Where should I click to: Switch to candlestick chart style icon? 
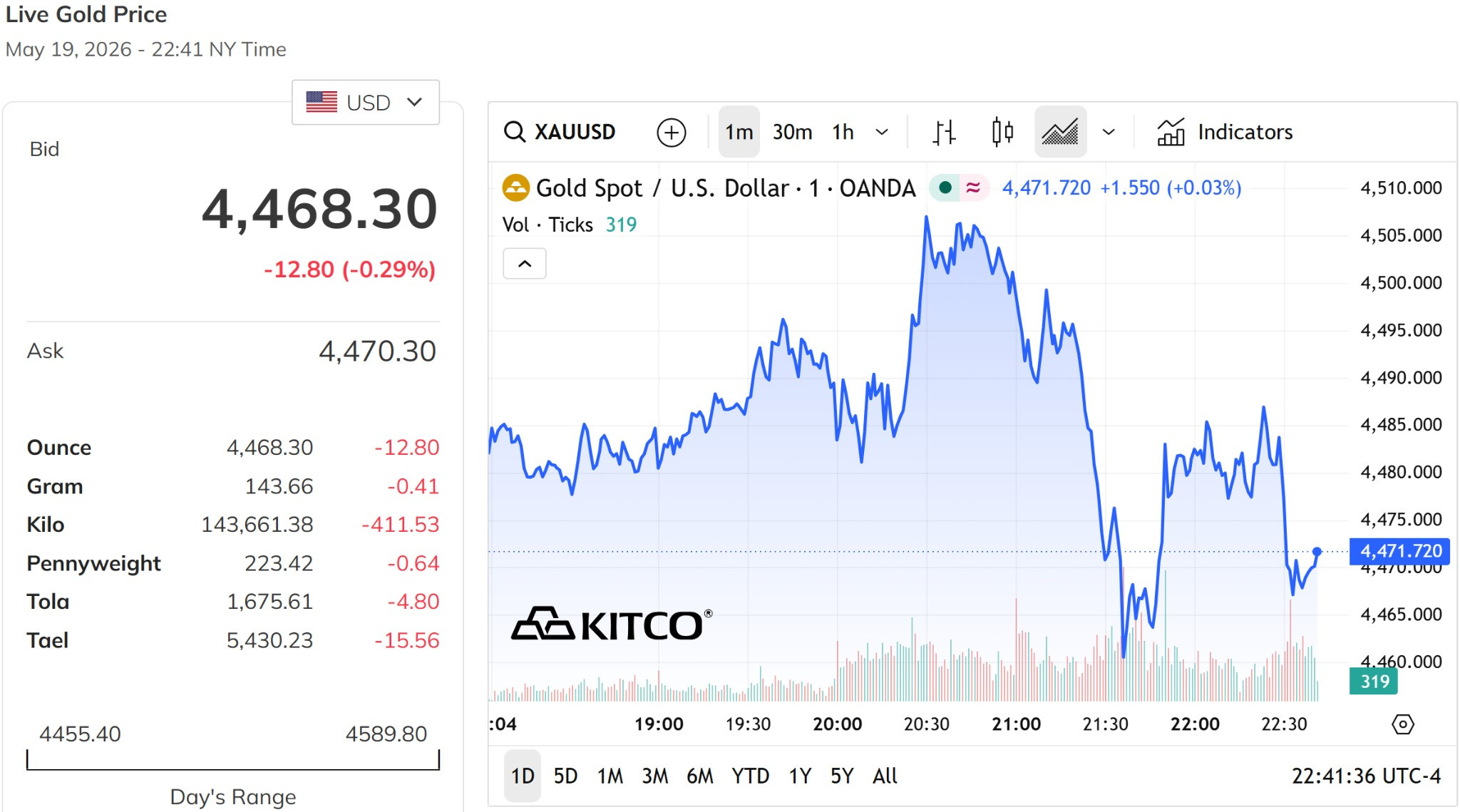1002,132
